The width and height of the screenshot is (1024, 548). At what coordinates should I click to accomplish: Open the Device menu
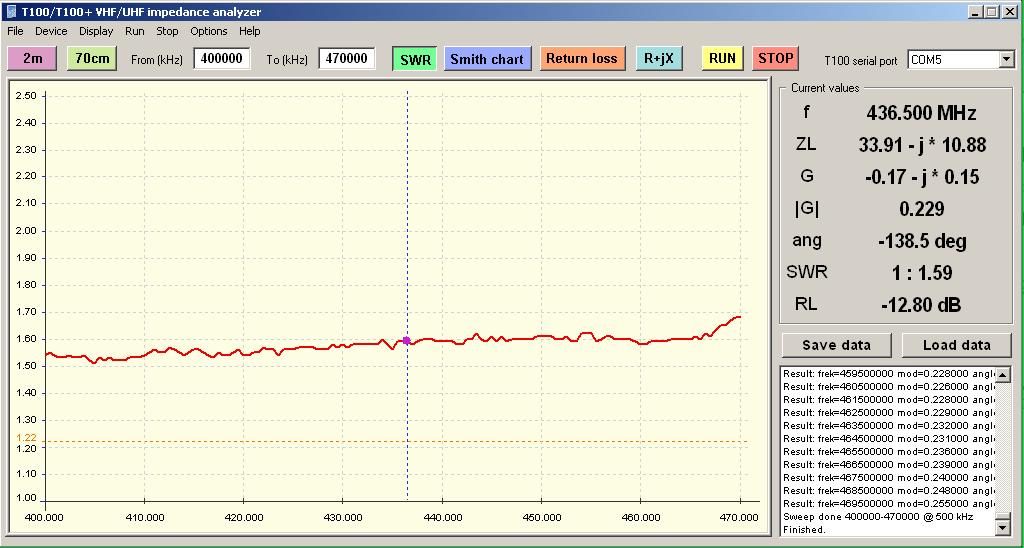(x=51, y=31)
